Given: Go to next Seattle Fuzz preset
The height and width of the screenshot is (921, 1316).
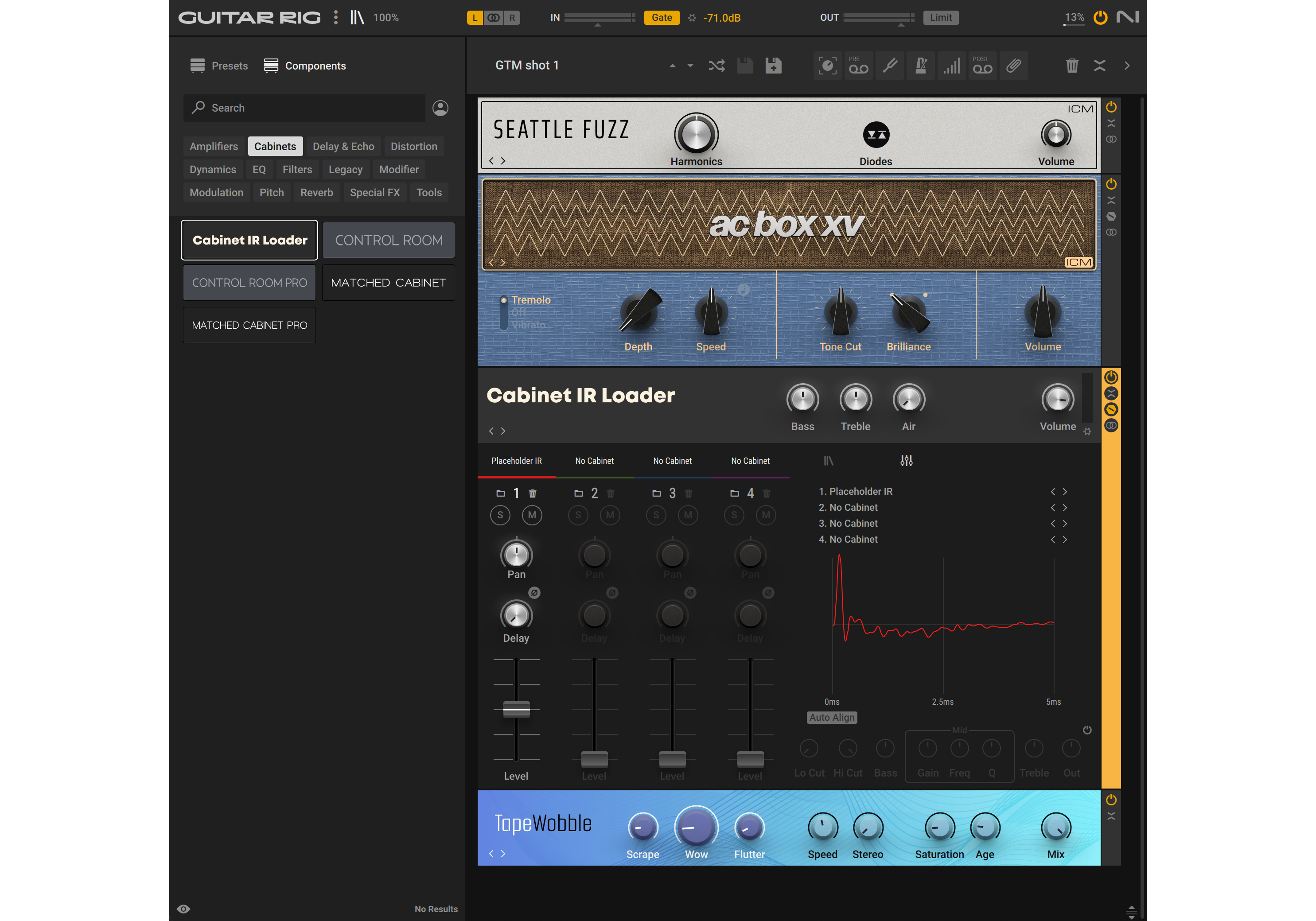Looking at the screenshot, I should (502, 161).
